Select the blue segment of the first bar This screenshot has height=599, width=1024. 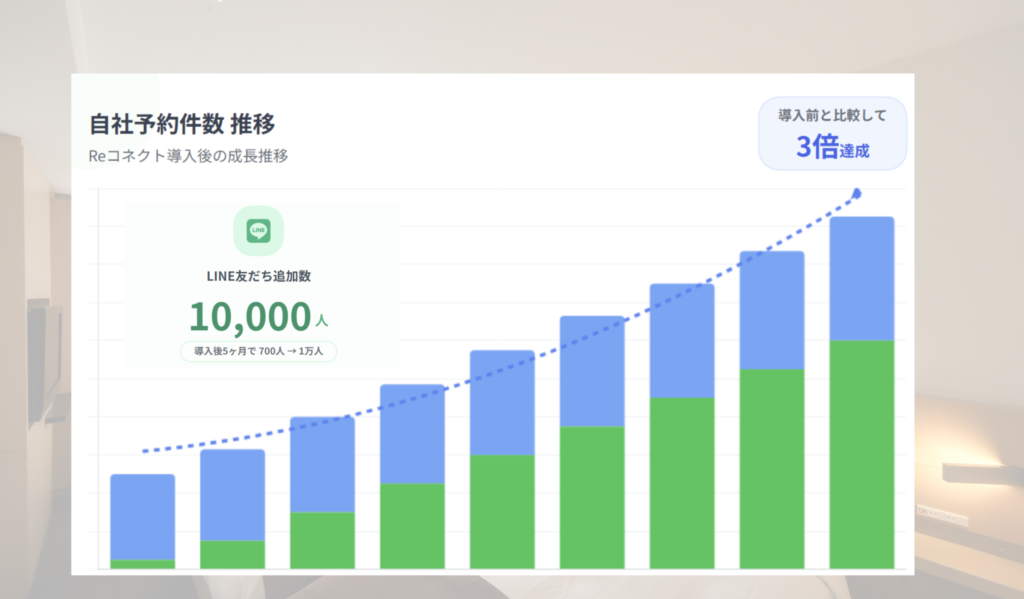pyautogui.click(x=142, y=516)
